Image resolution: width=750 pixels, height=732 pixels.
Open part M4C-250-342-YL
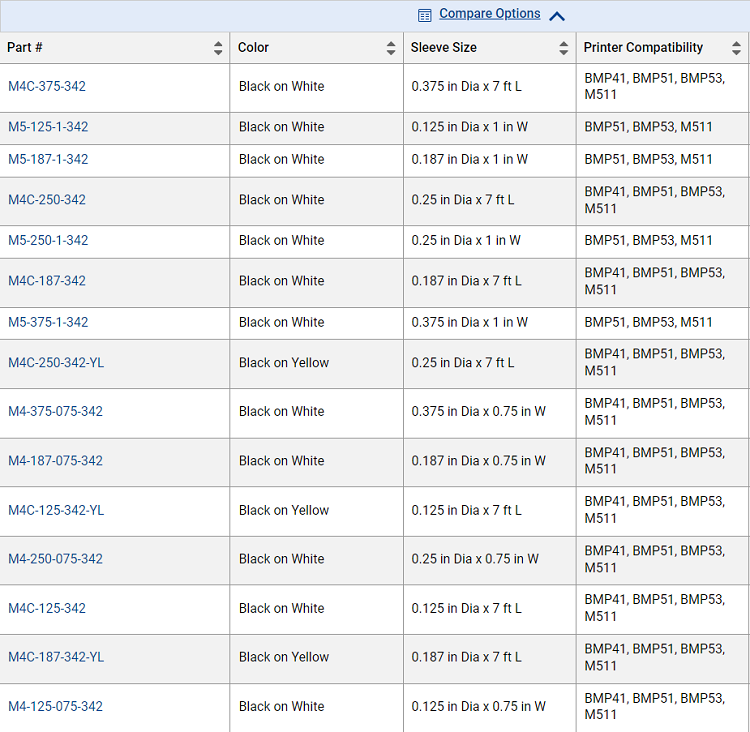(56, 363)
